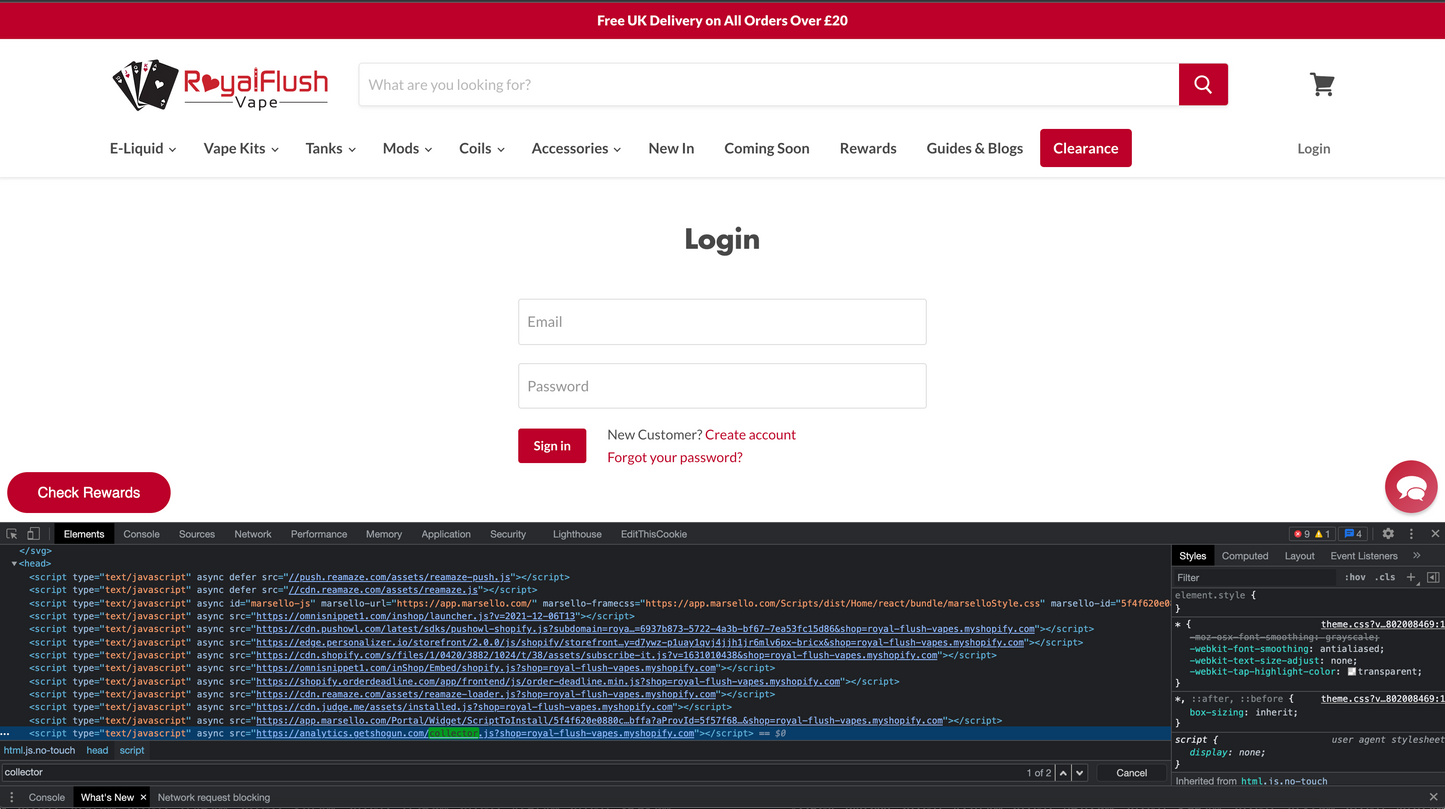Click the Sign in button
1445x809 pixels.
click(552, 446)
